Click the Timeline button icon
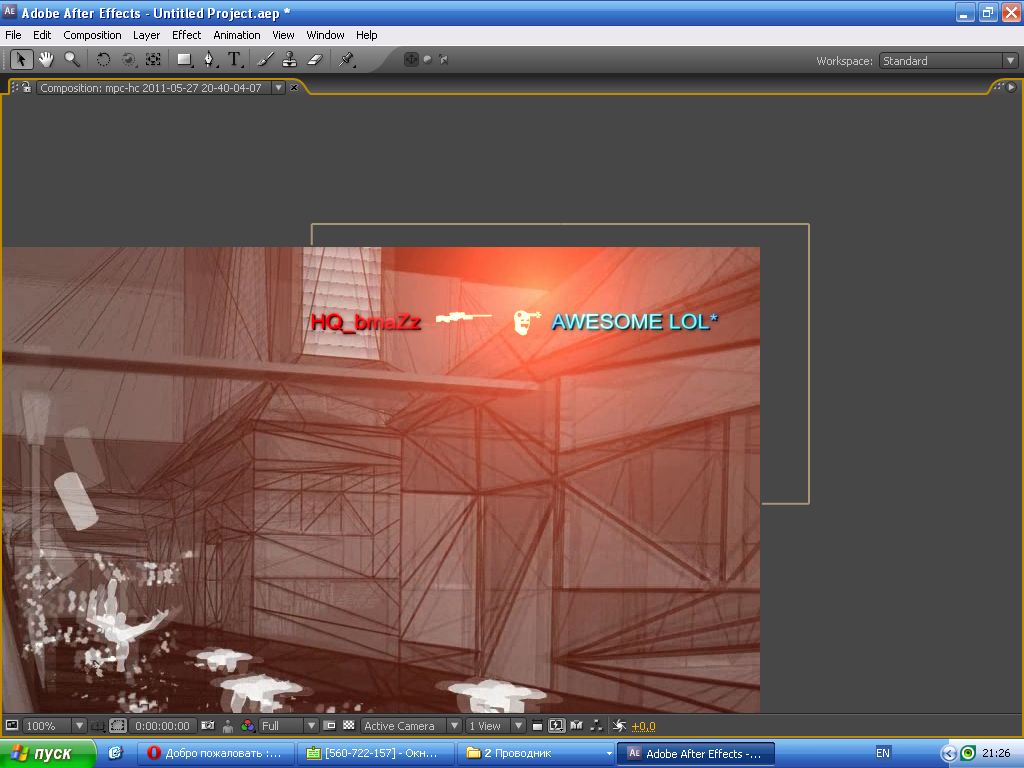 click(577, 726)
